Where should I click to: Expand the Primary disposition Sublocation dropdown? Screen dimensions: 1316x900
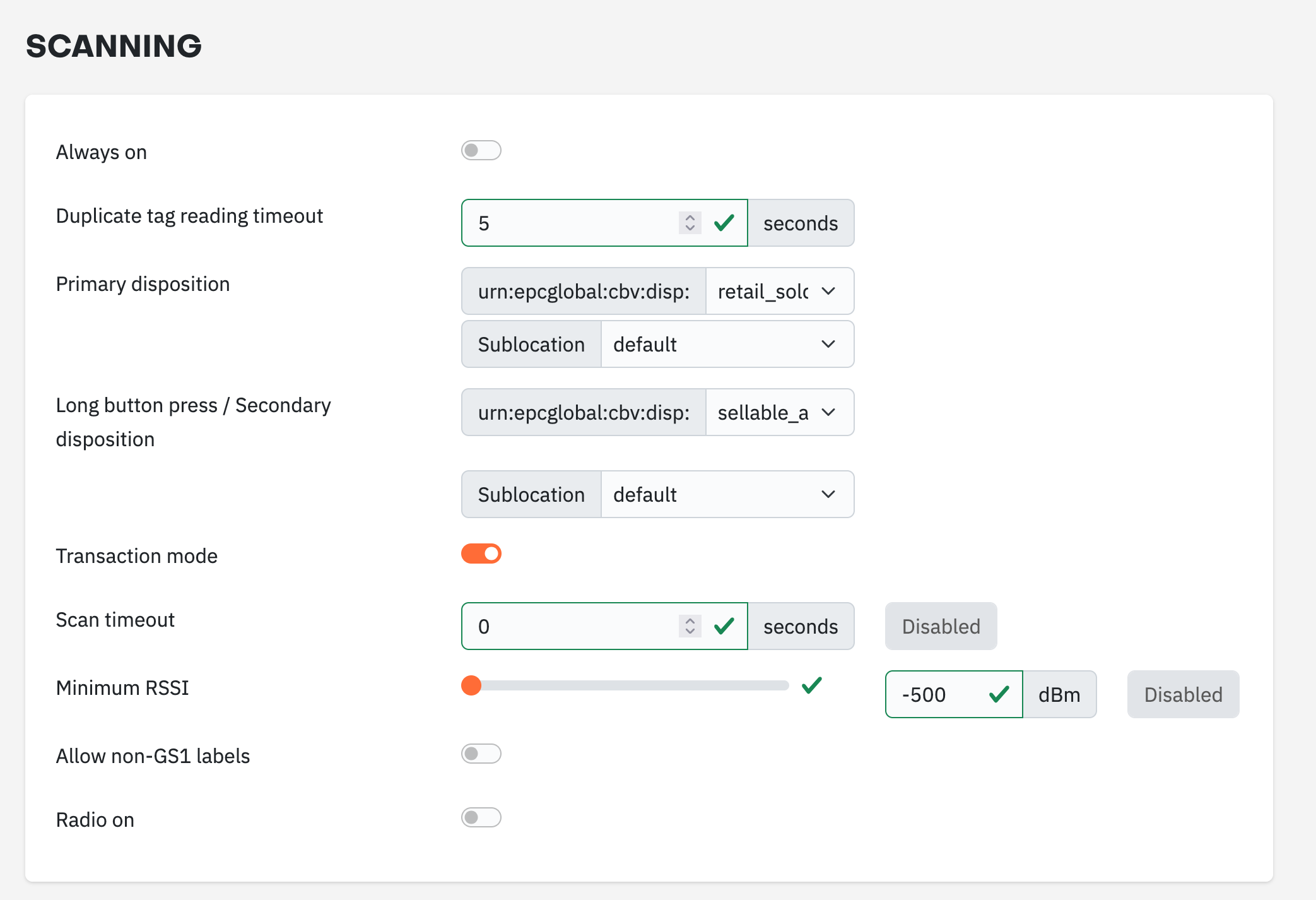pyautogui.click(x=727, y=344)
